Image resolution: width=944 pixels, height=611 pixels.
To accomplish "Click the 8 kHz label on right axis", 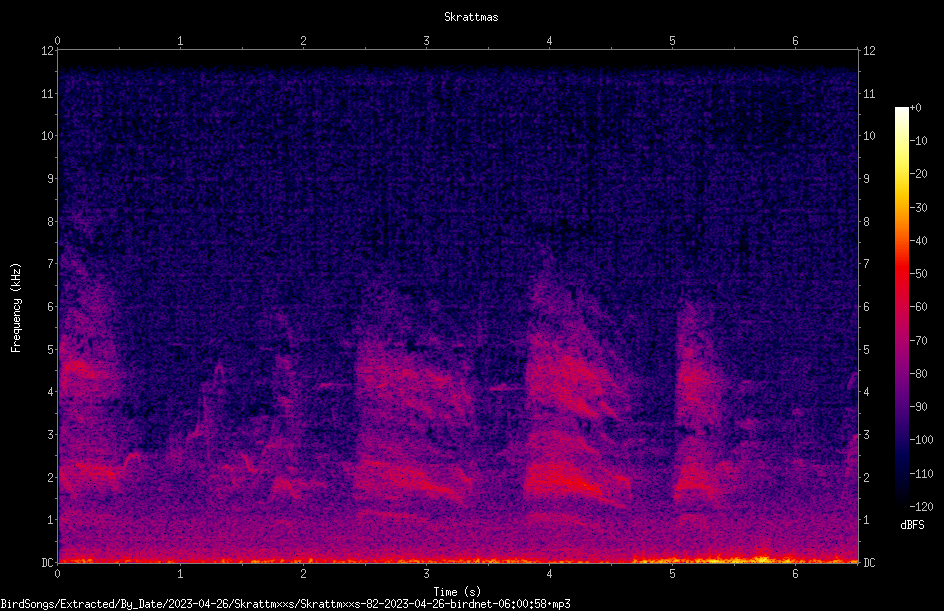I will coord(866,222).
